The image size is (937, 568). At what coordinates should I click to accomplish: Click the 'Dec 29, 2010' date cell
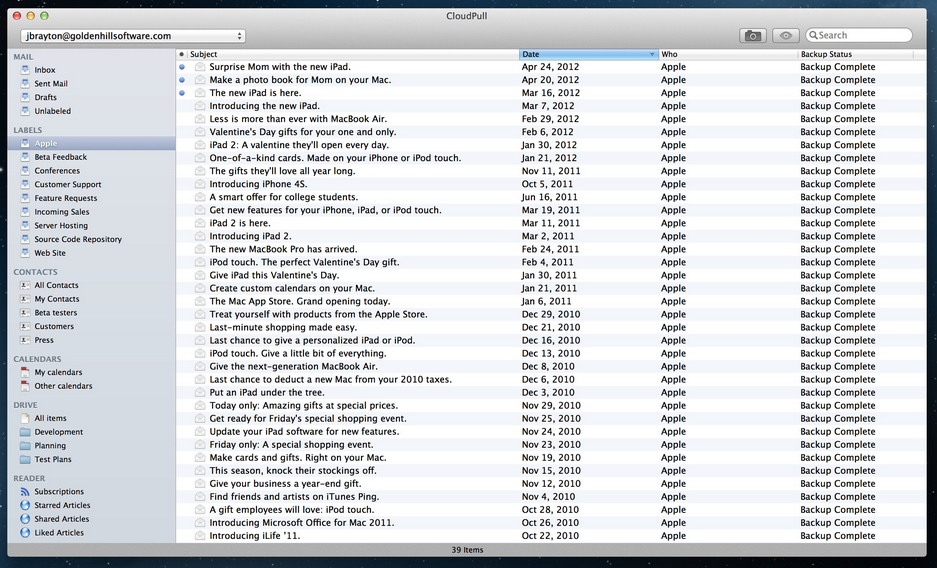coord(550,314)
